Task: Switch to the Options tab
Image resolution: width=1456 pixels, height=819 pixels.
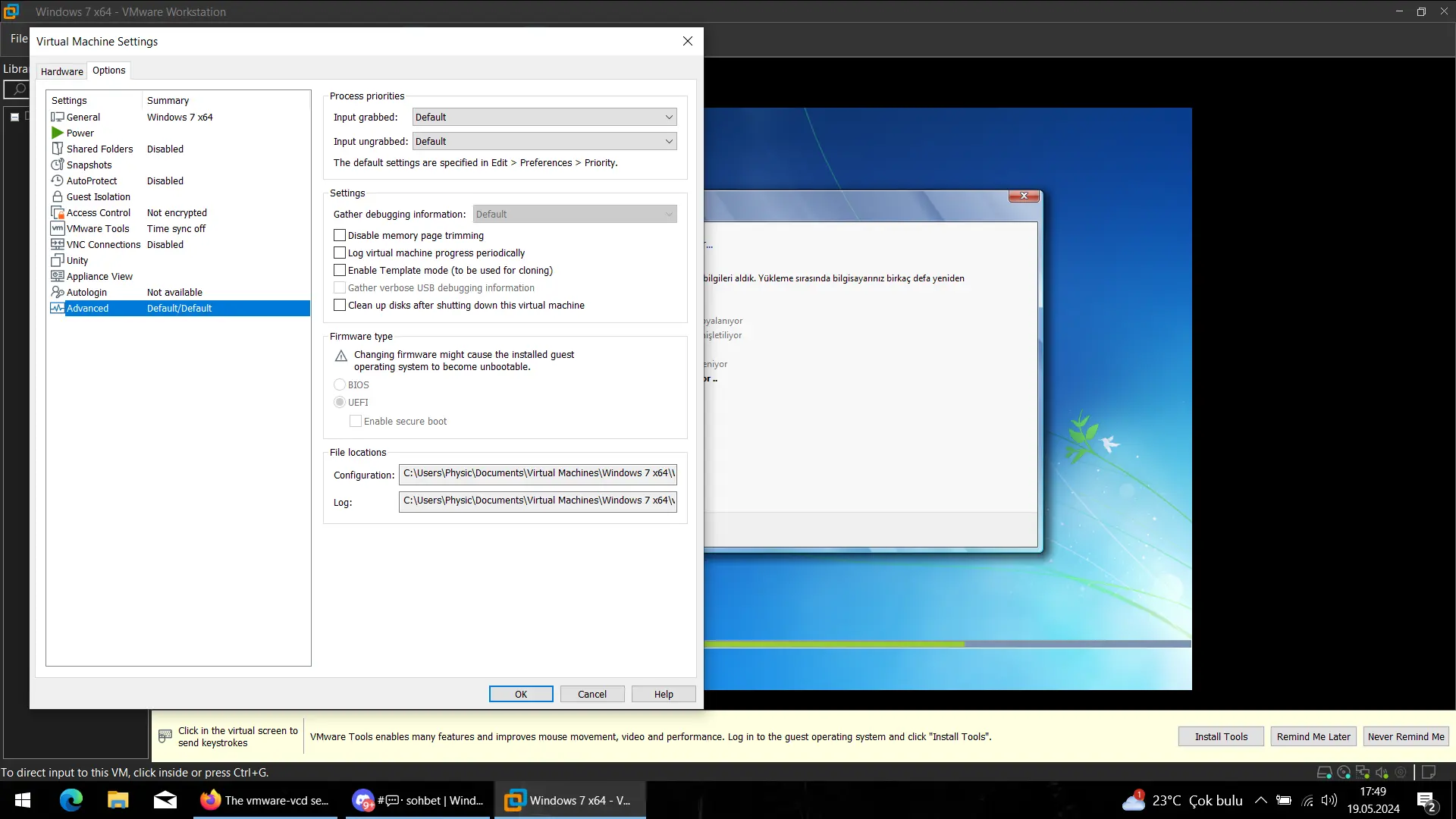Action: coord(109,70)
